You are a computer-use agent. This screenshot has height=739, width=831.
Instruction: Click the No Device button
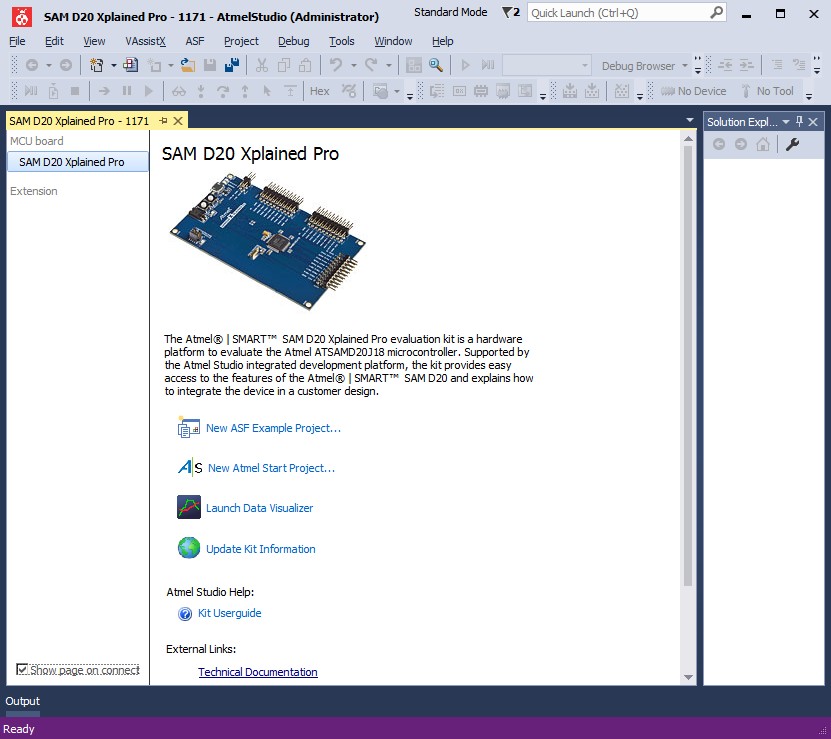[x=693, y=91]
